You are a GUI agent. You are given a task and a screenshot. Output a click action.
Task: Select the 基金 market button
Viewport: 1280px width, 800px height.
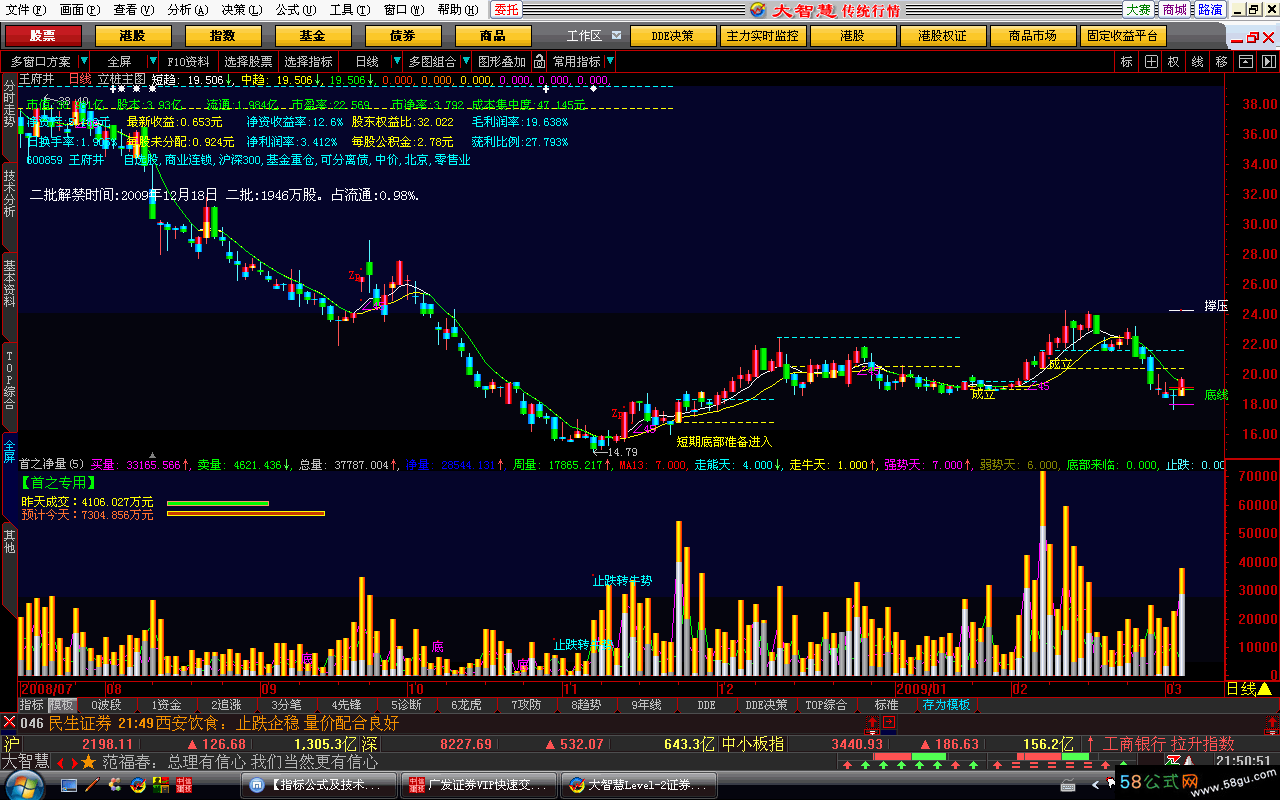[x=312, y=35]
